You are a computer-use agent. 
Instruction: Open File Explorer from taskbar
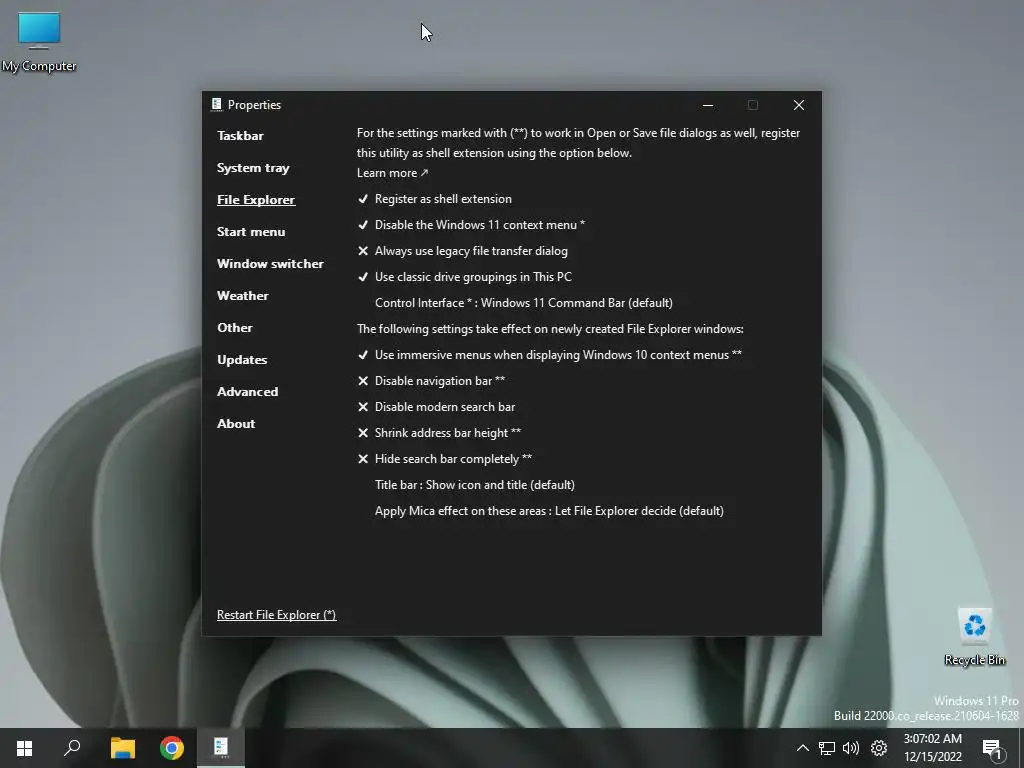(122, 748)
